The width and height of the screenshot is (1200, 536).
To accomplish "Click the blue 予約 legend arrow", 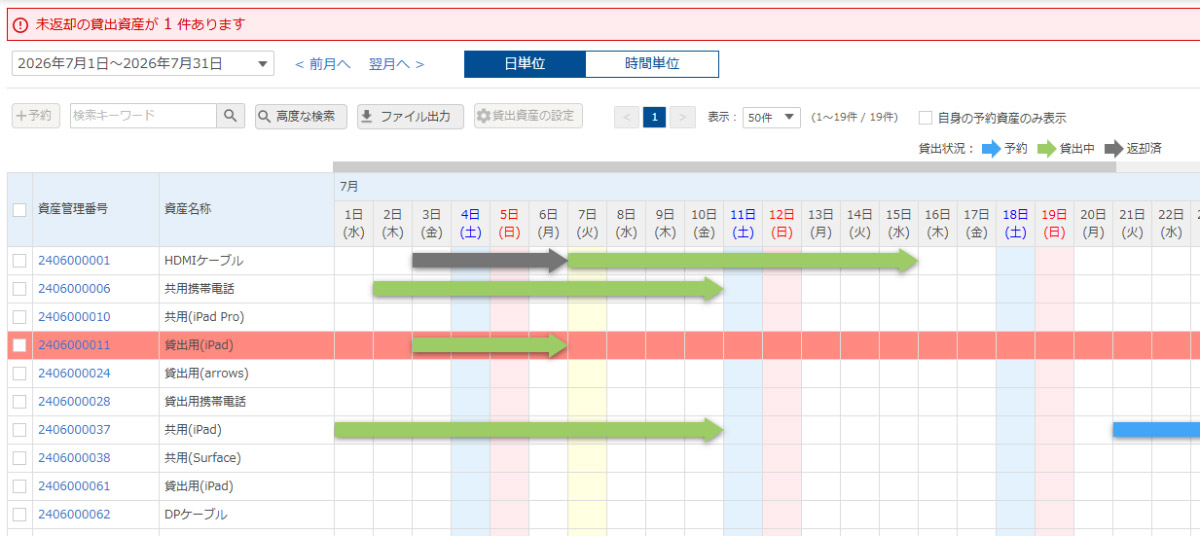I will click(990, 149).
